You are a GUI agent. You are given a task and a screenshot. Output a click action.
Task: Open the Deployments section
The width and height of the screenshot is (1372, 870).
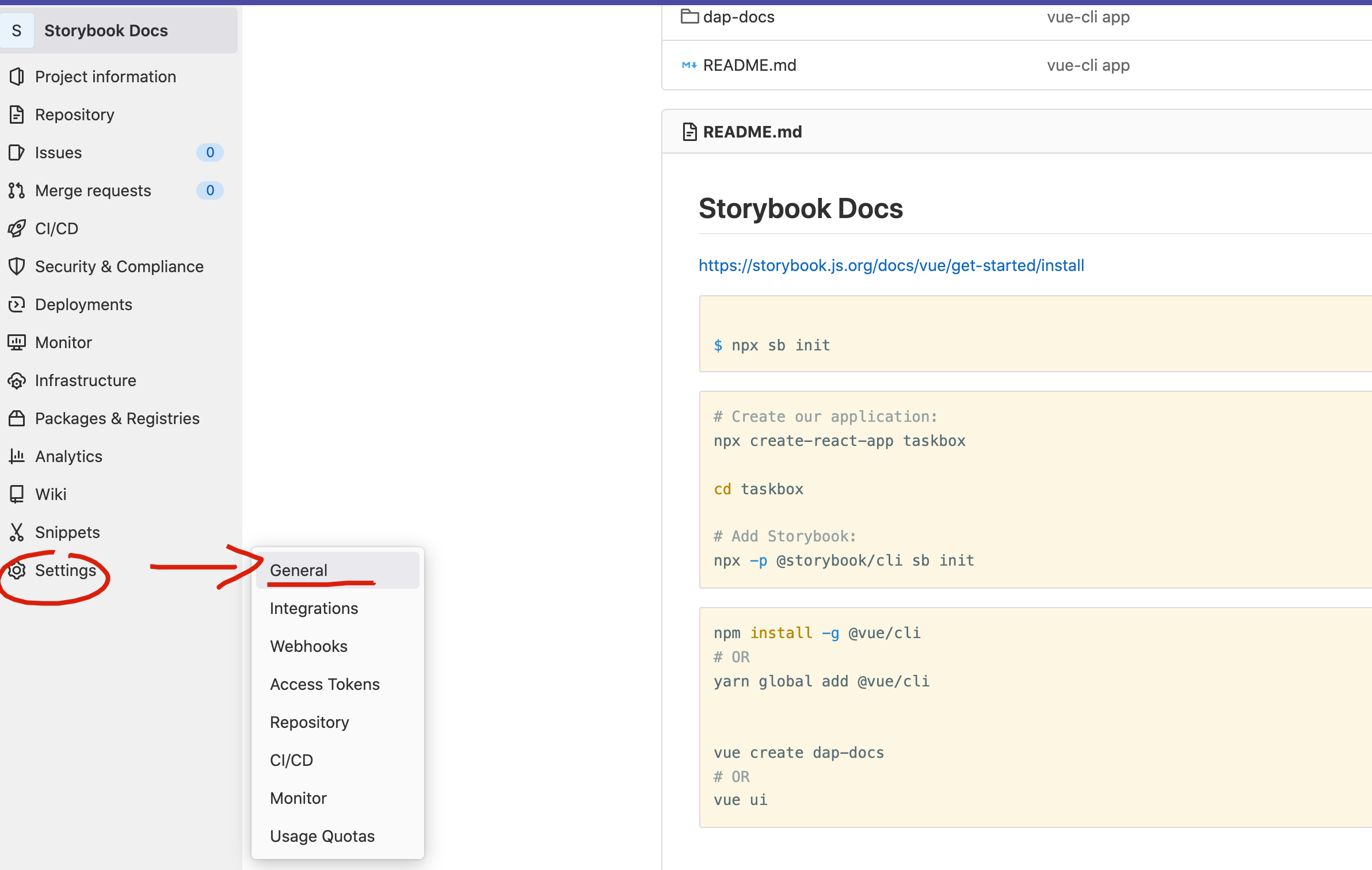tap(83, 304)
